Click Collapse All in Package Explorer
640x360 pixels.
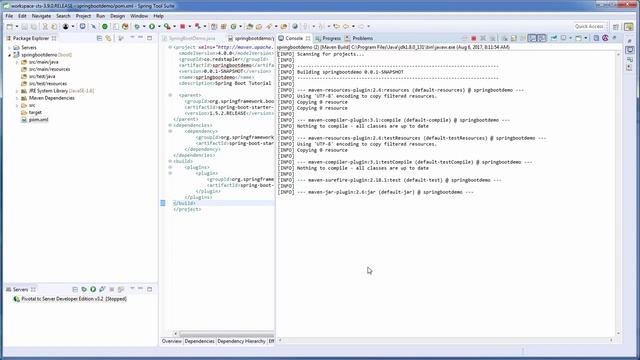(99, 38)
